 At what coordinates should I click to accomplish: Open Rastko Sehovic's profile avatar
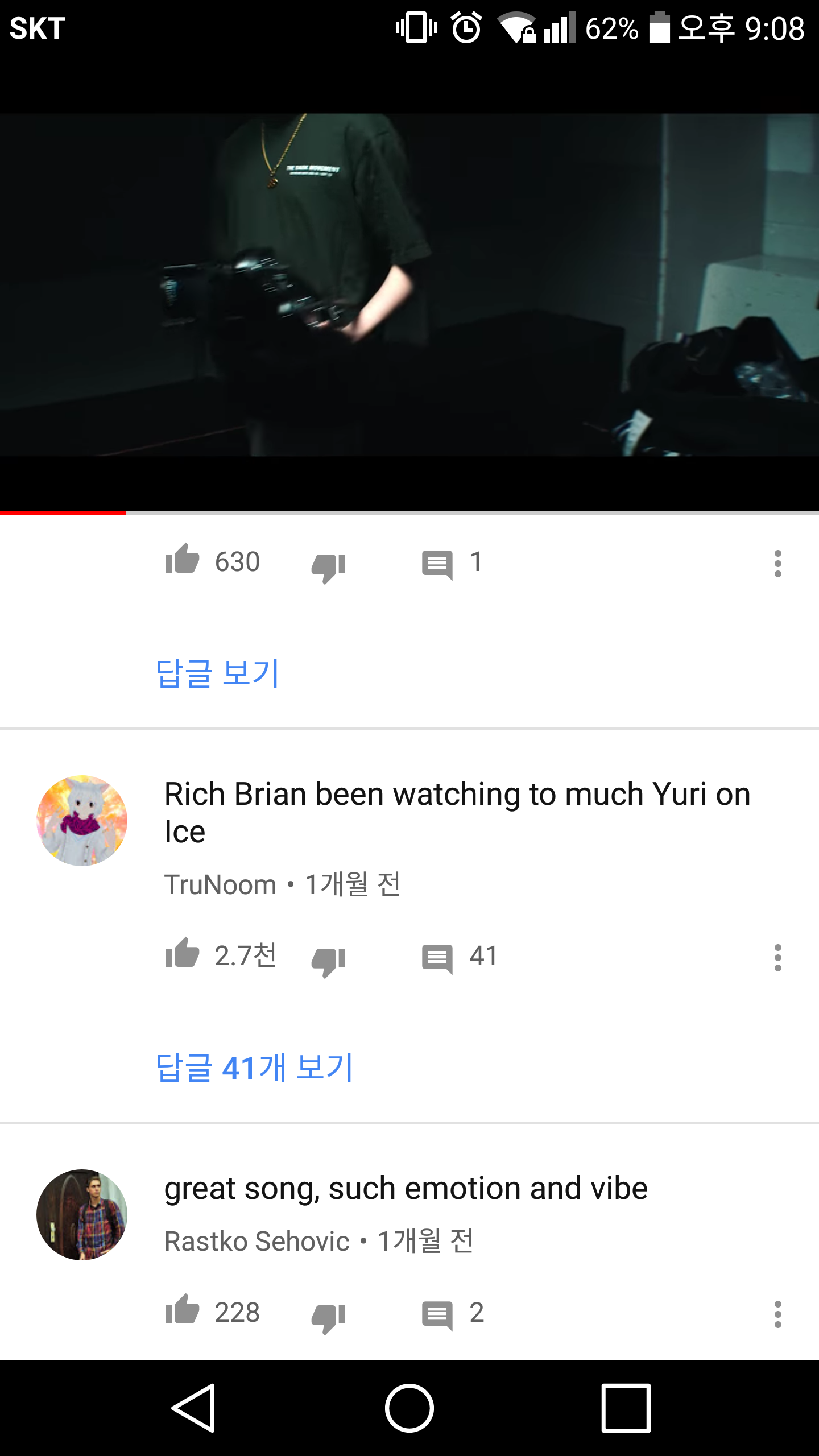(x=82, y=1215)
